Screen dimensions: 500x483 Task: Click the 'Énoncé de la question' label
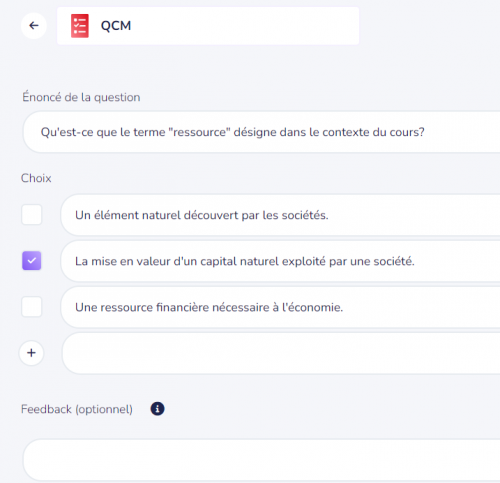pyautogui.click(x=81, y=97)
